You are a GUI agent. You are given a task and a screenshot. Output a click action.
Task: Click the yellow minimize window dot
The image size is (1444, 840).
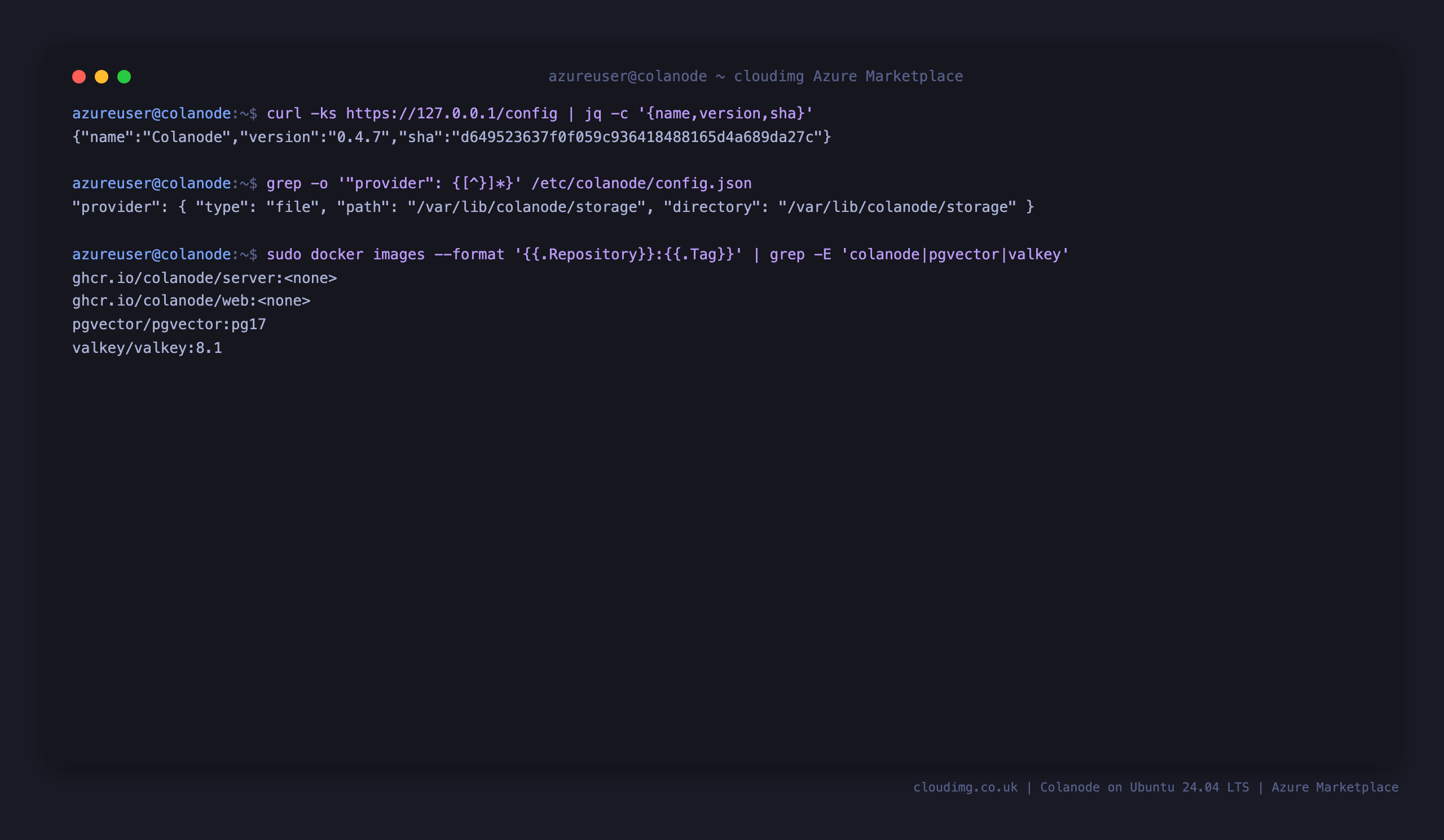point(102,77)
